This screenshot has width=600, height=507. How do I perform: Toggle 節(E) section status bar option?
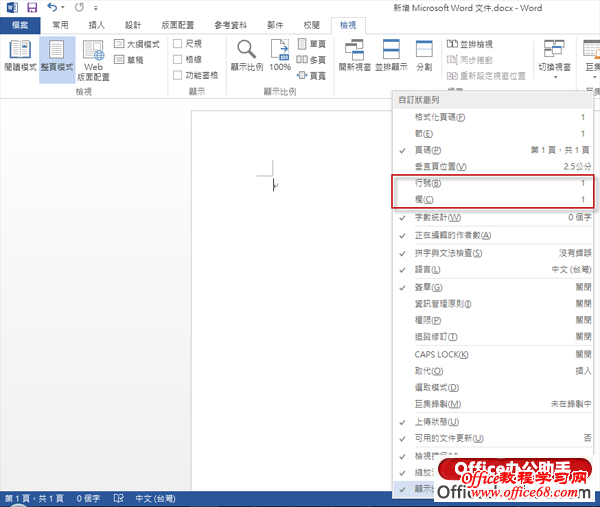493,134
